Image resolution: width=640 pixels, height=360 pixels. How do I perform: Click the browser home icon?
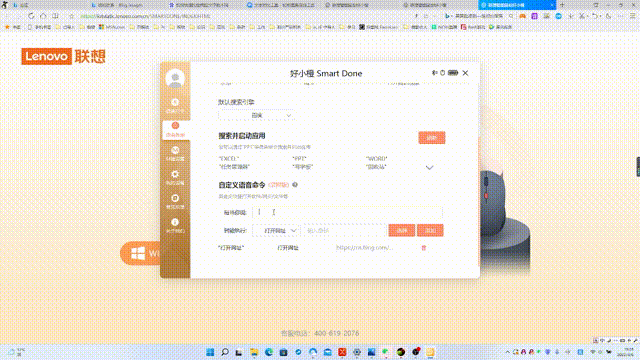point(43,16)
